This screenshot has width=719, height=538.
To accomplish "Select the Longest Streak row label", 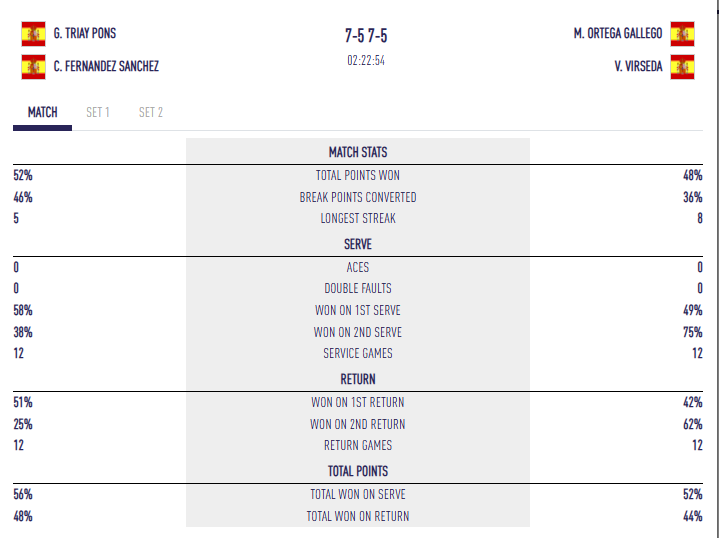I will point(358,218).
